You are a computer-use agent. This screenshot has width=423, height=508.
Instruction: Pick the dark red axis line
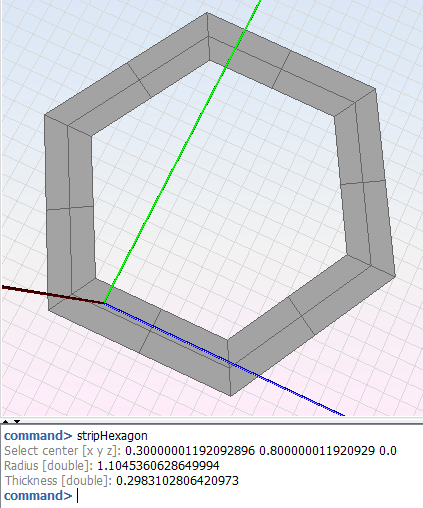point(53,295)
